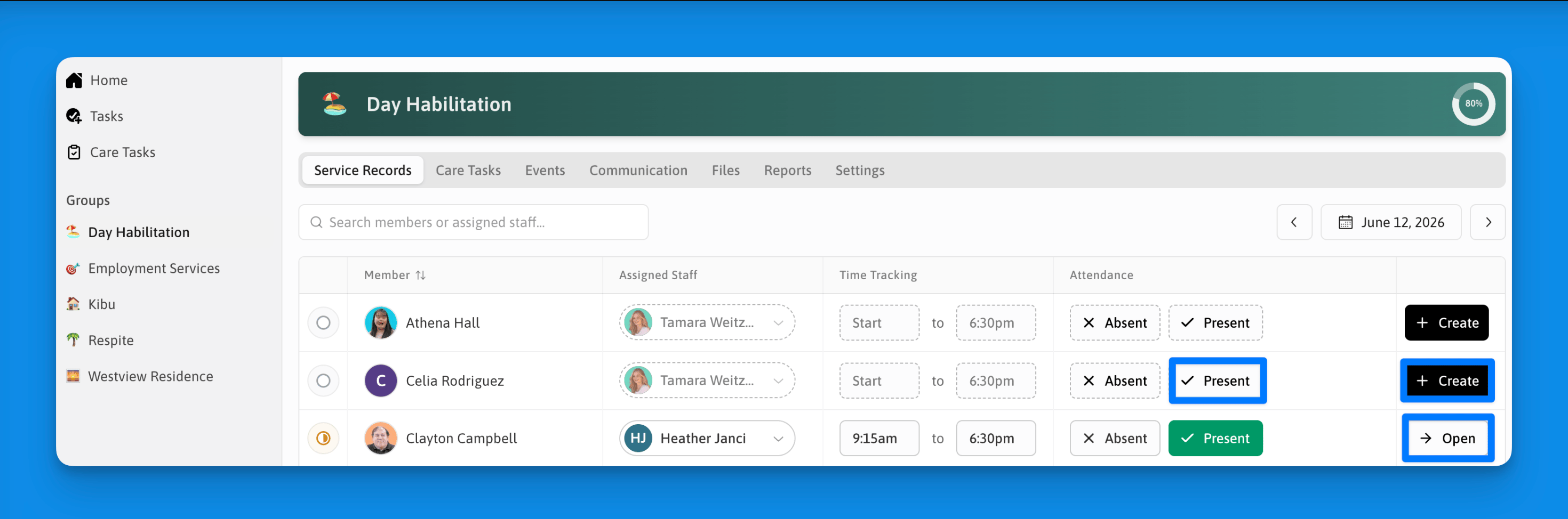The width and height of the screenshot is (1568, 519).
Task: Mark Clayton Campbell as Absent
Action: [x=1115, y=438]
